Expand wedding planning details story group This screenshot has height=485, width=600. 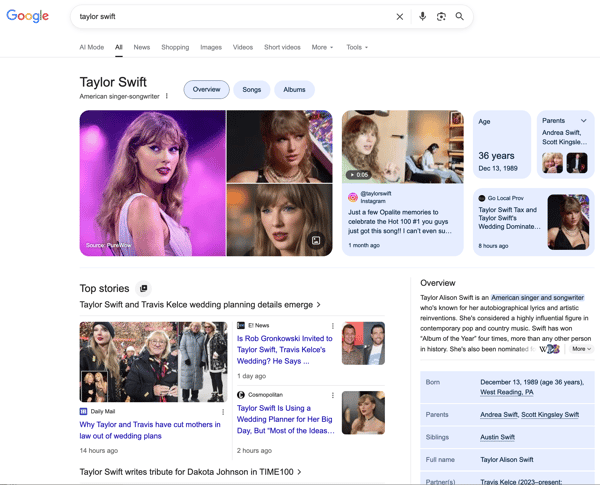200,305
